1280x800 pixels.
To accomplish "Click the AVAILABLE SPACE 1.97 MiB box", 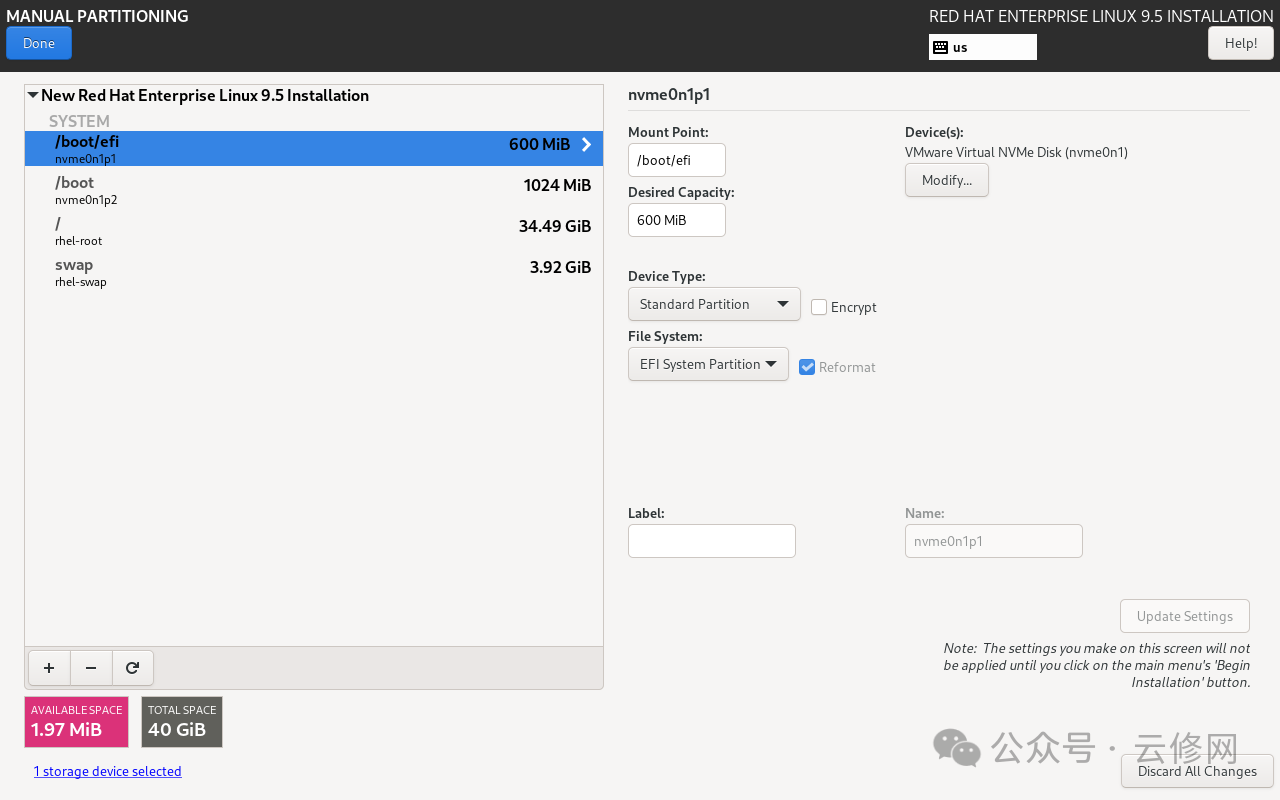I will (77, 722).
